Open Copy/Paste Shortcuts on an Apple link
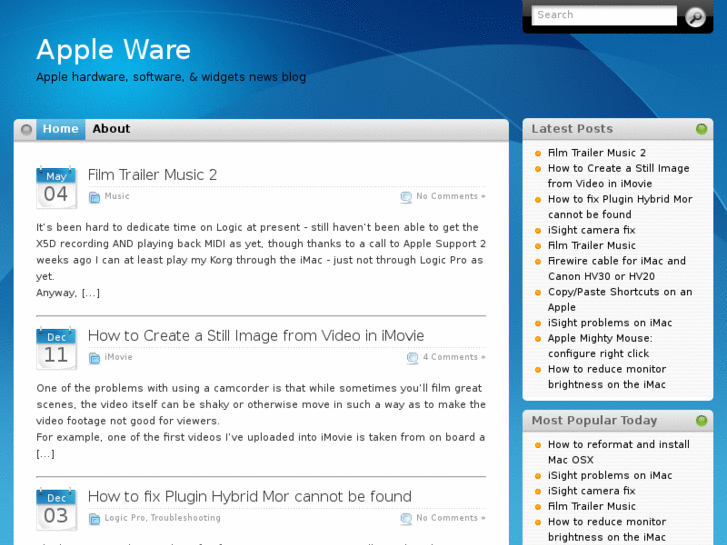Viewport: 727px width, 545px height. [620, 300]
